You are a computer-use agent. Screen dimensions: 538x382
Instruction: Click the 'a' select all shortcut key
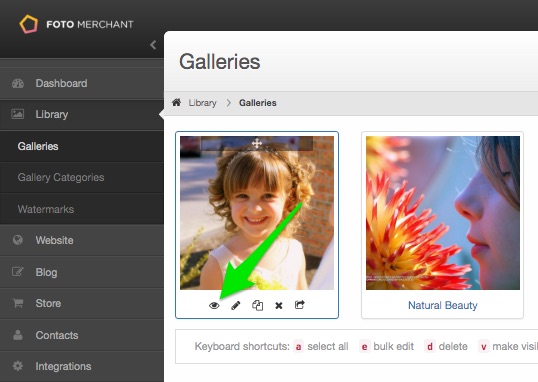pos(299,347)
